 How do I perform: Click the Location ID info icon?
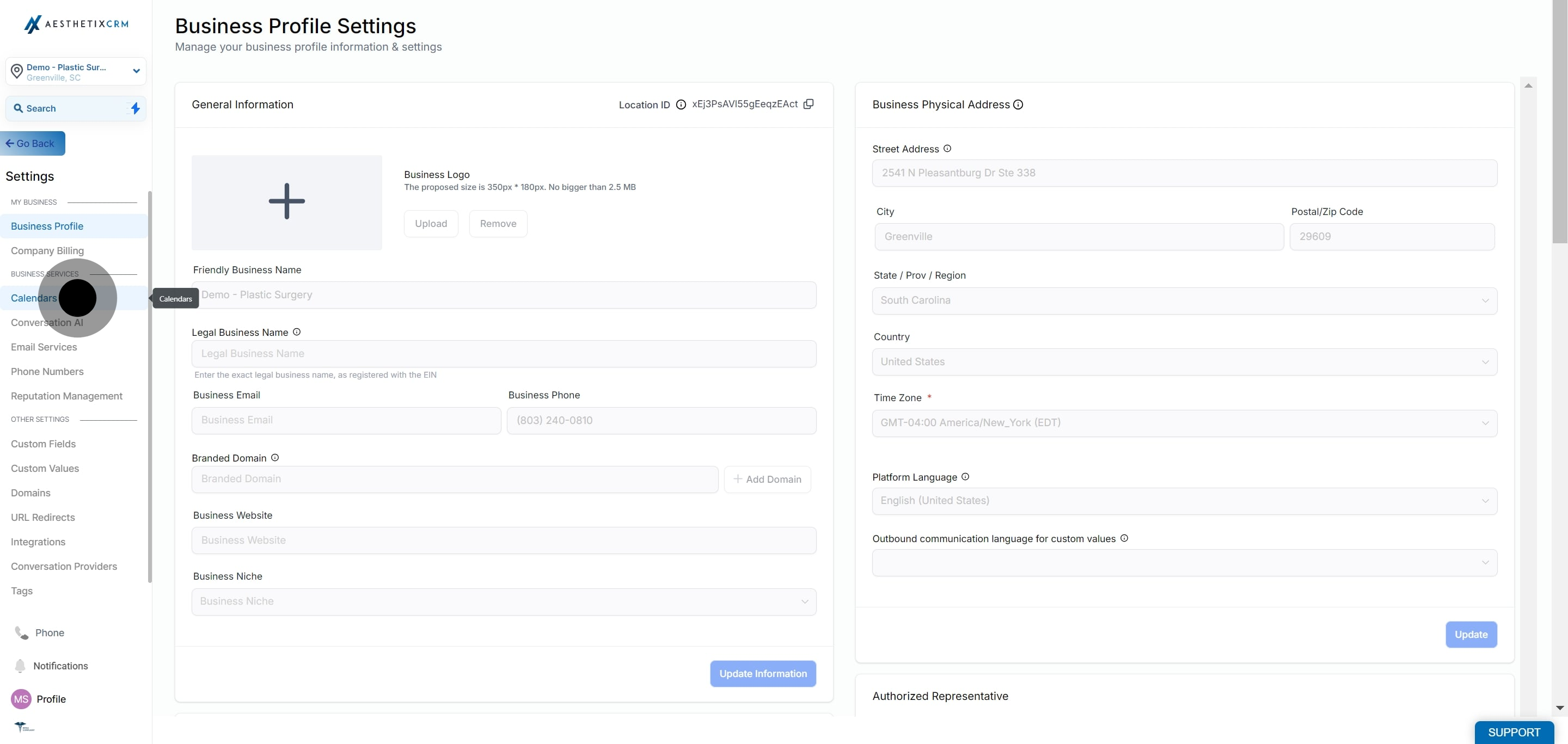click(681, 104)
